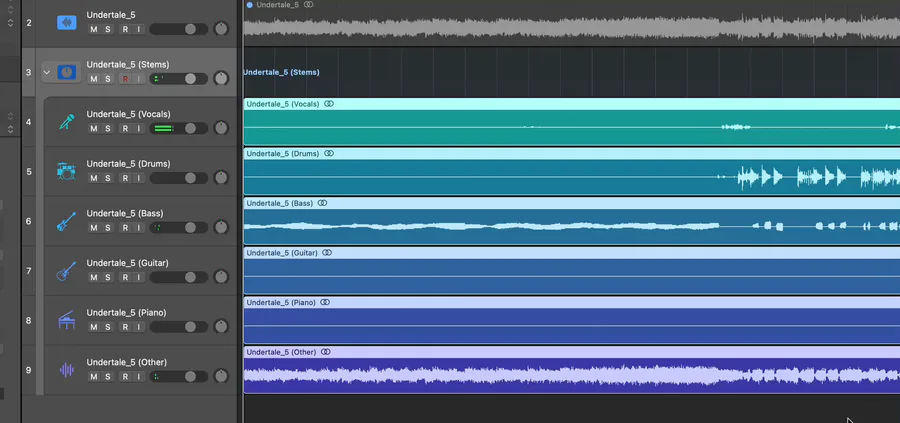The height and width of the screenshot is (423, 900).
Task: Record-enable the Drums track
Action: coord(125,178)
